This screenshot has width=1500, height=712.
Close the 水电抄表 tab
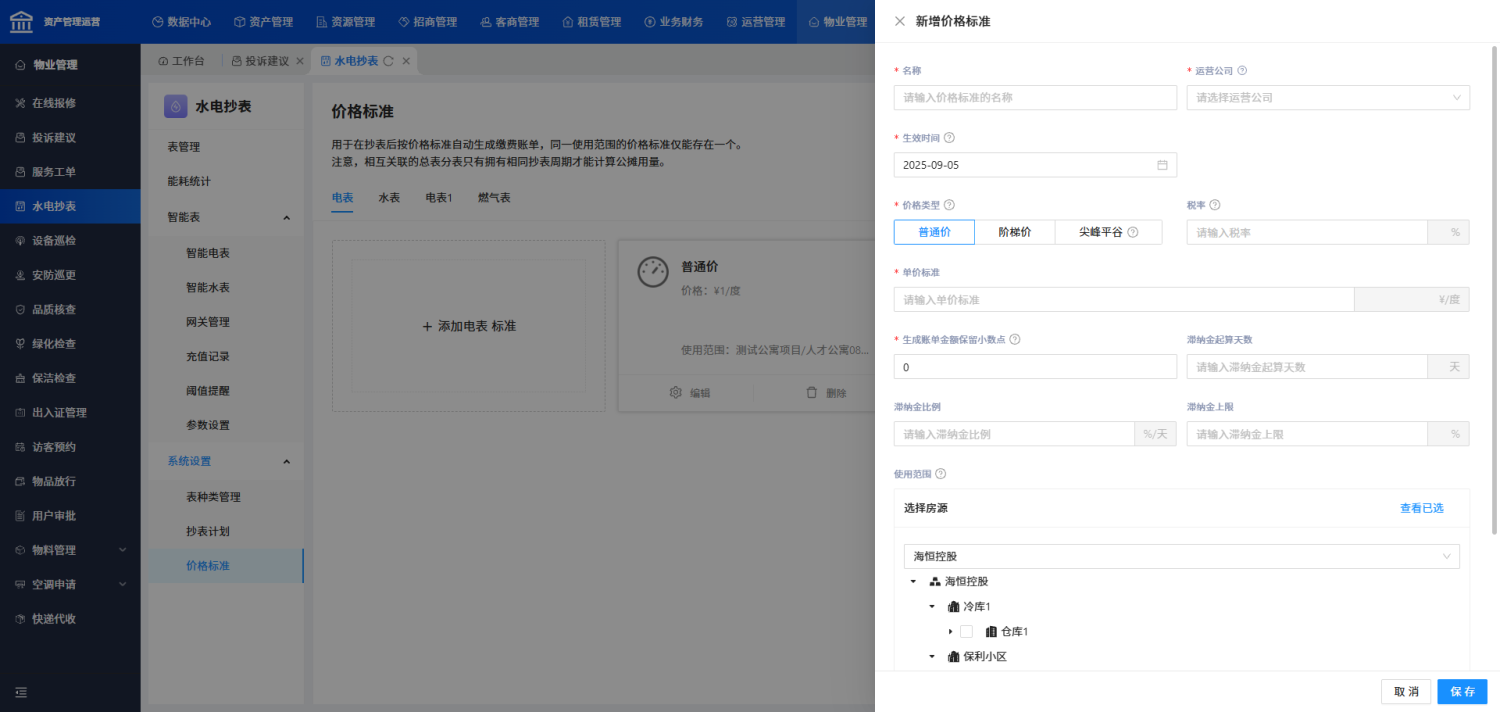coord(406,61)
